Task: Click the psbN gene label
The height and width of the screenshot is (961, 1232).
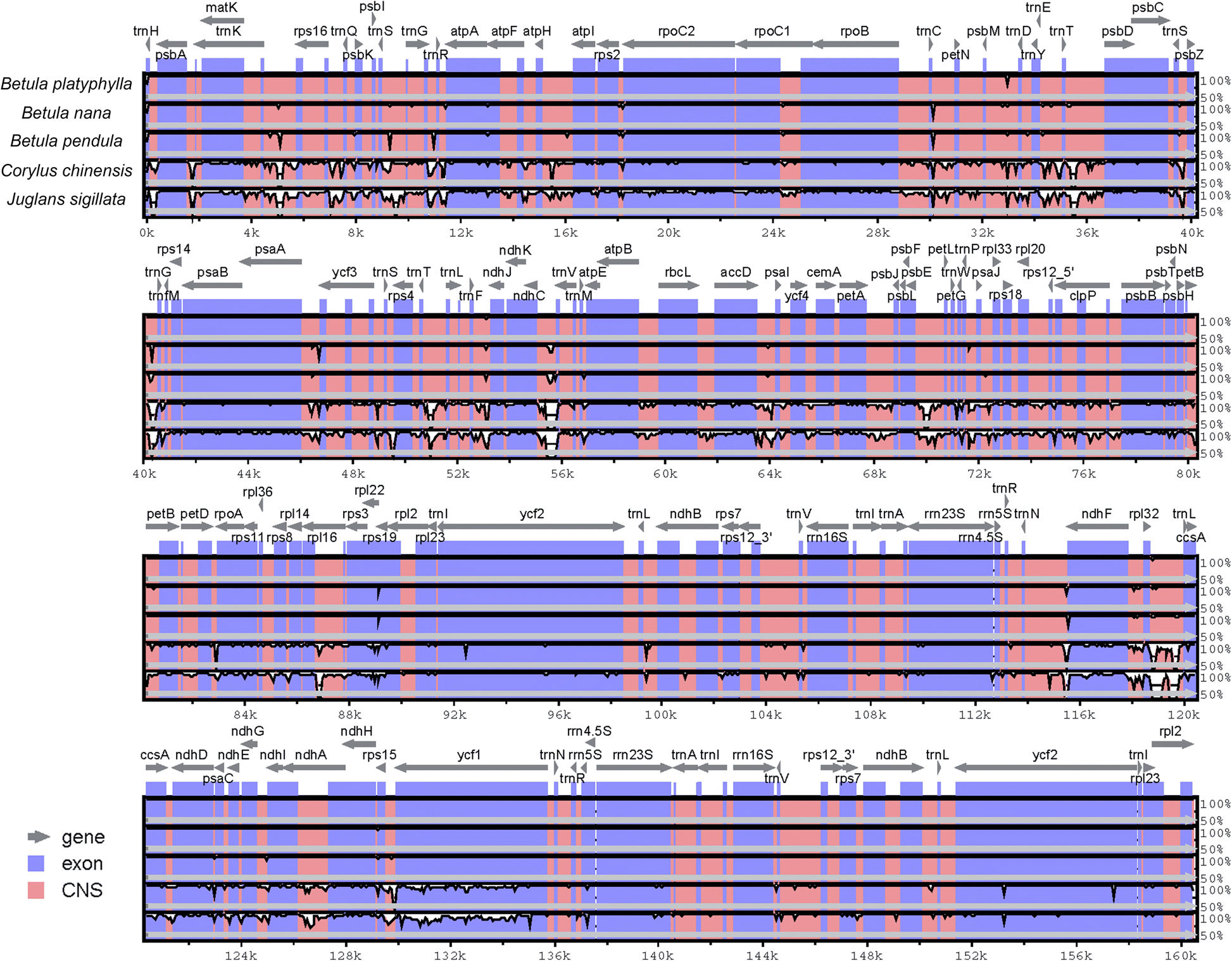Action: tap(1171, 249)
